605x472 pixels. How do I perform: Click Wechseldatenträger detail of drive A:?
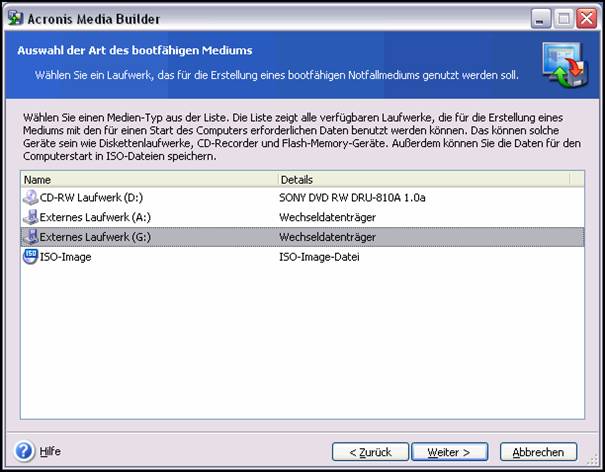tap(327, 217)
